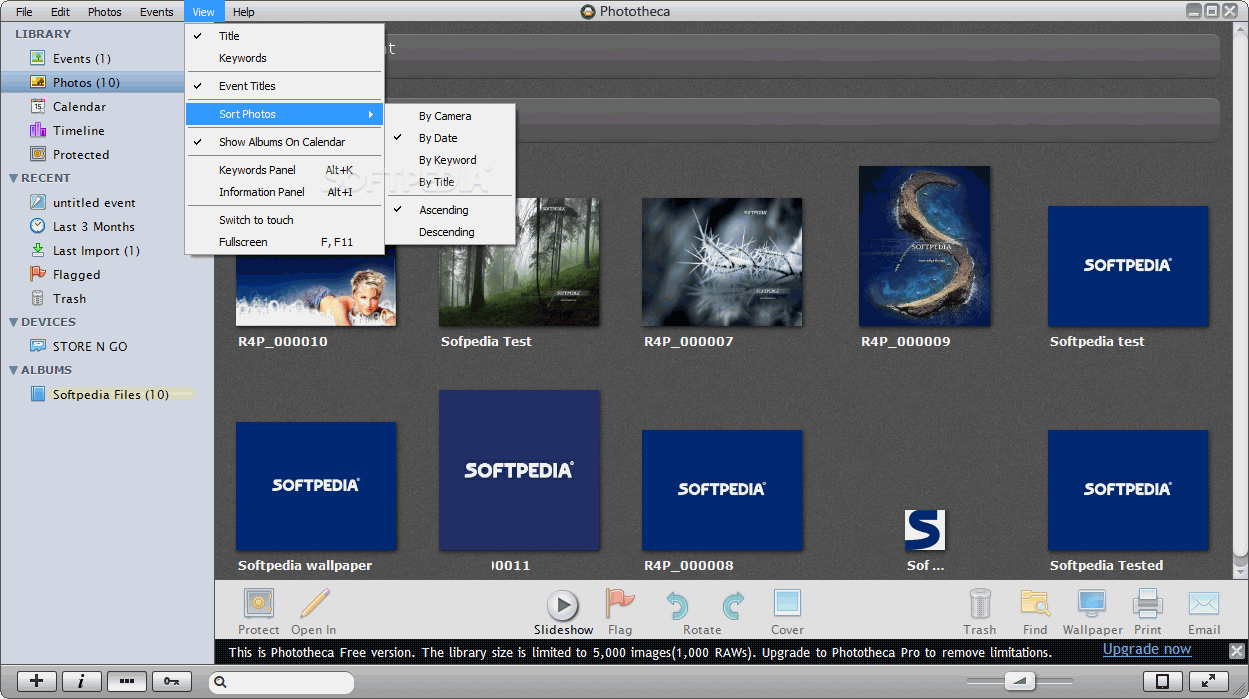Click the Wallpaper monitor icon
This screenshot has height=699, width=1249.
click(1091, 604)
